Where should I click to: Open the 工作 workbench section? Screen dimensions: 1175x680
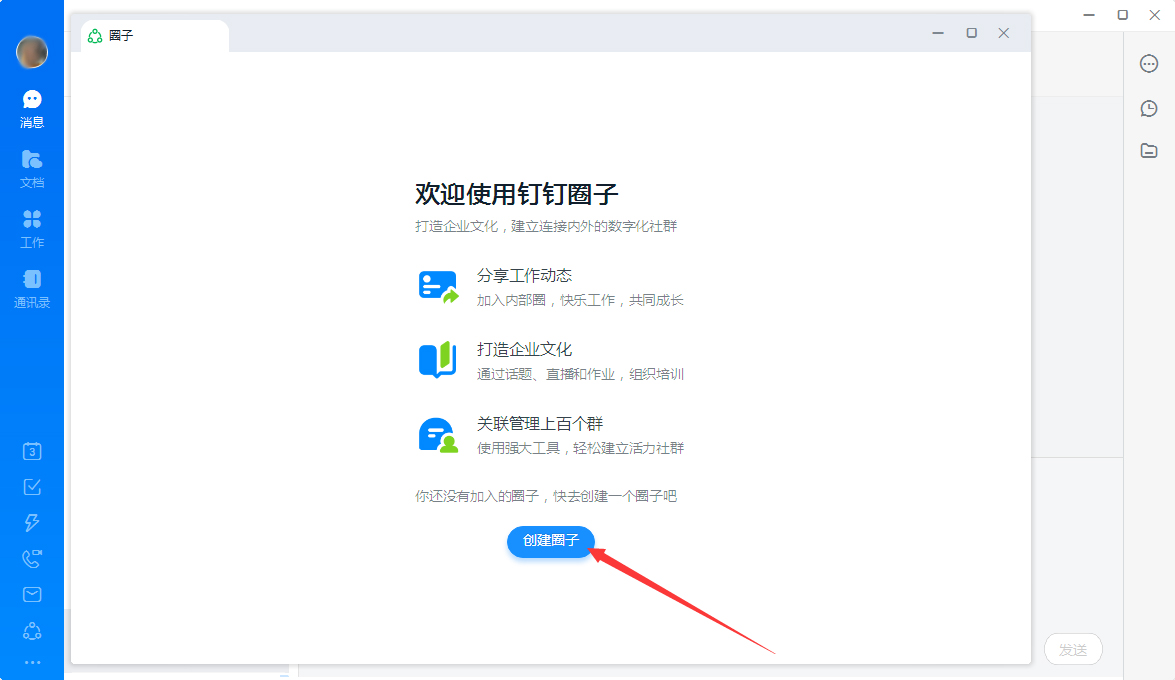32,226
